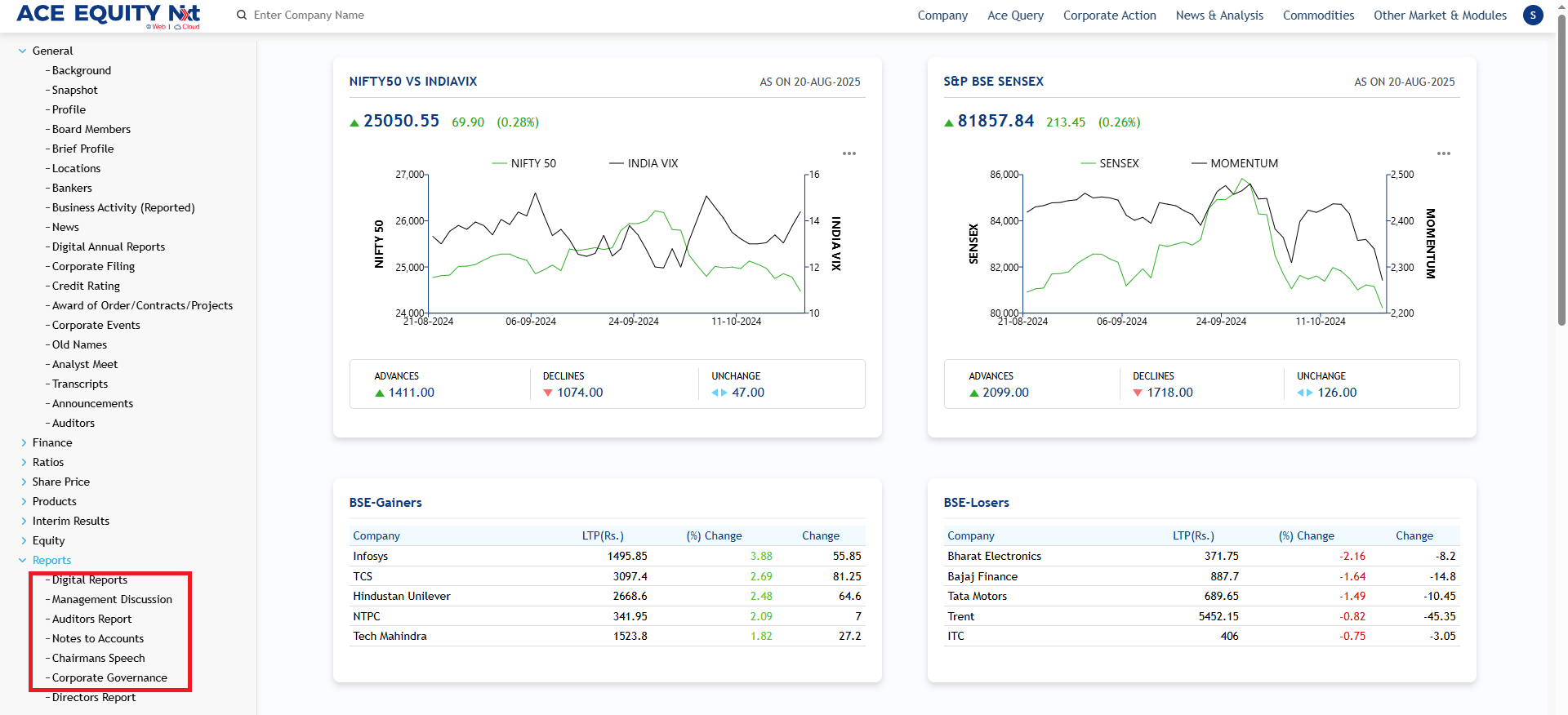This screenshot has width=1568, height=715.
Task: Click the NIFTY50 green up-arrow indicator
Action: [x=354, y=122]
